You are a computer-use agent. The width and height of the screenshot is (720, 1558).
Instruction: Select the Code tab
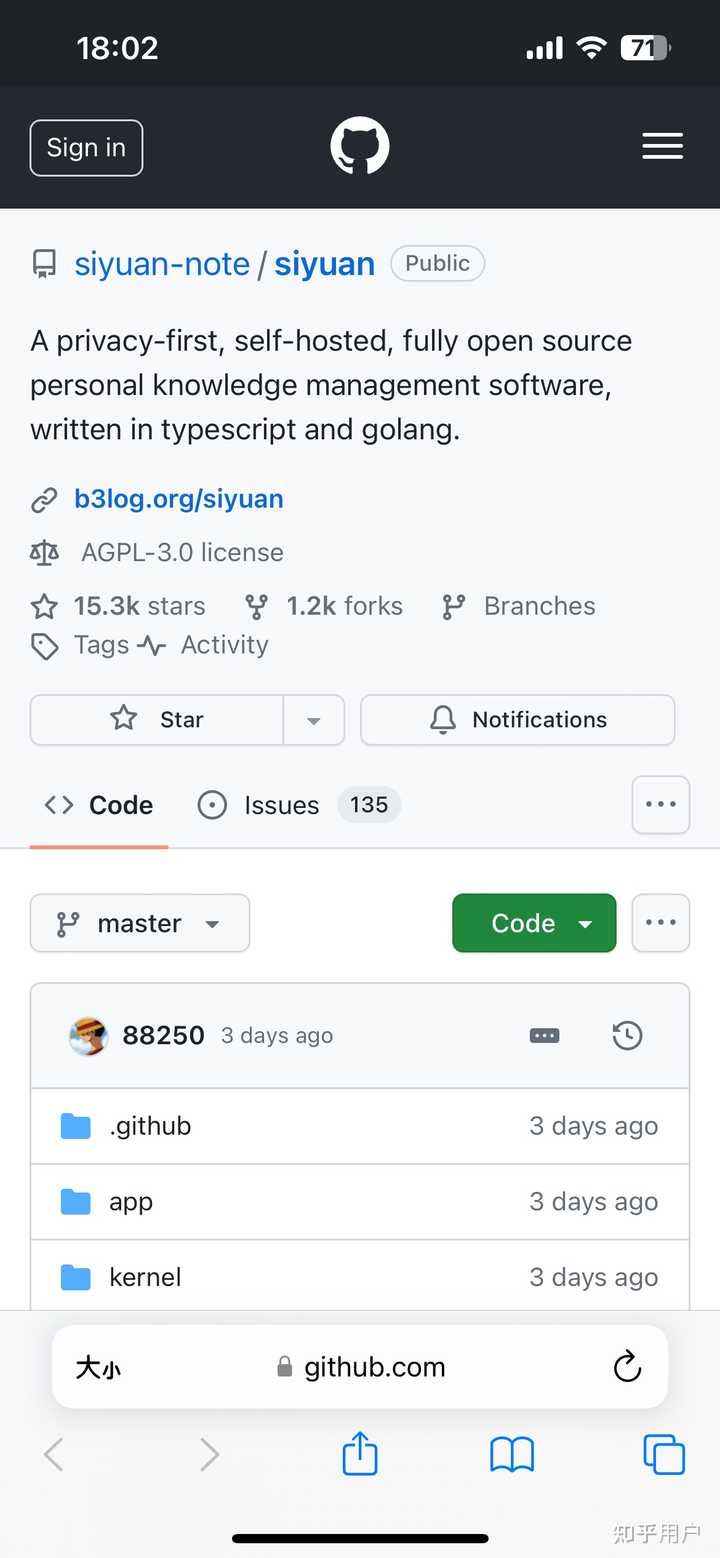pyautogui.click(x=100, y=805)
